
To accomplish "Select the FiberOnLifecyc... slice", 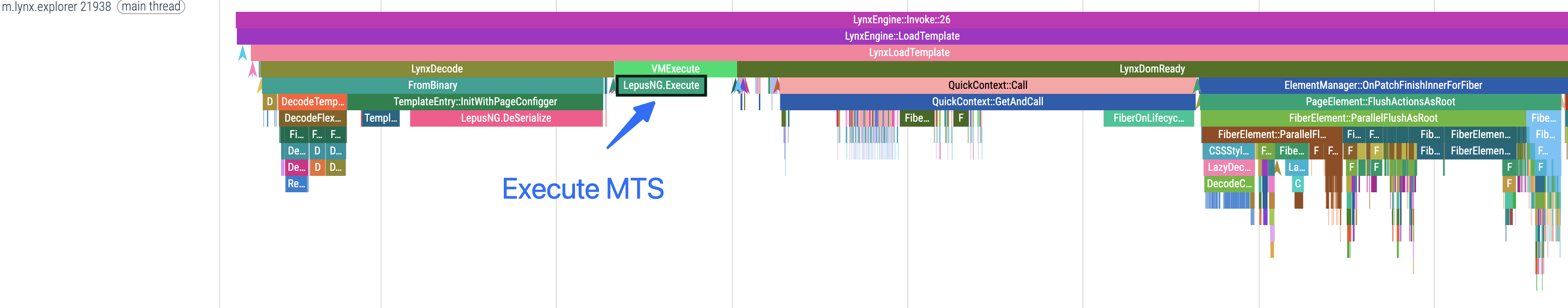I will [x=1149, y=118].
